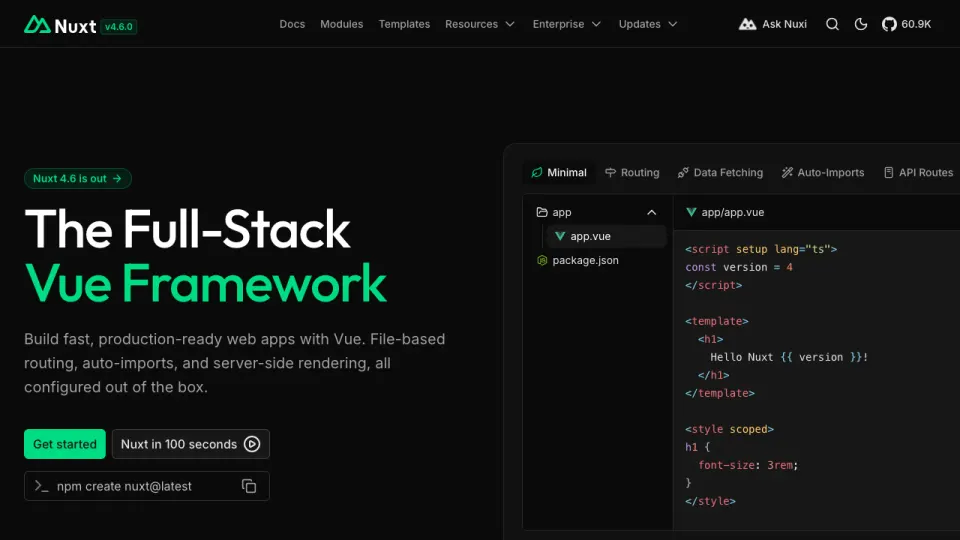960x540 pixels.
Task: Switch to the Auto-Imports tab
Action: coord(823,173)
